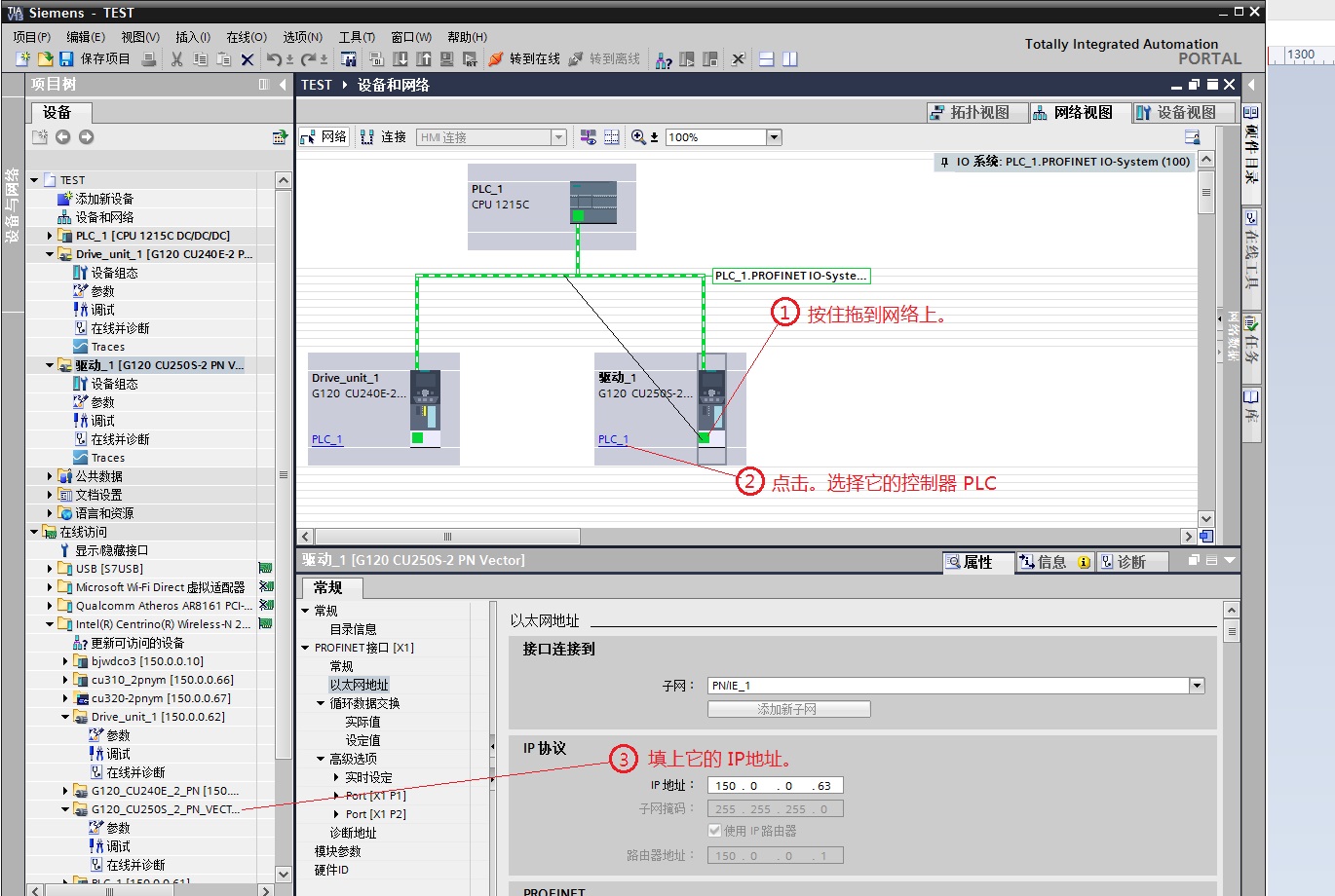Image resolution: width=1335 pixels, height=896 pixels.
Task: Expand PLC_1 [CPU 1215C DC/DC/DC] tree node
Action: click(x=50, y=236)
